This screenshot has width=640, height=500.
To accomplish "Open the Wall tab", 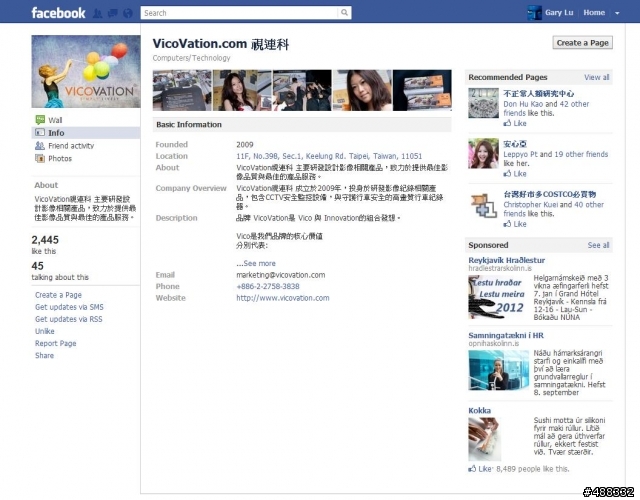I will click(55, 120).
